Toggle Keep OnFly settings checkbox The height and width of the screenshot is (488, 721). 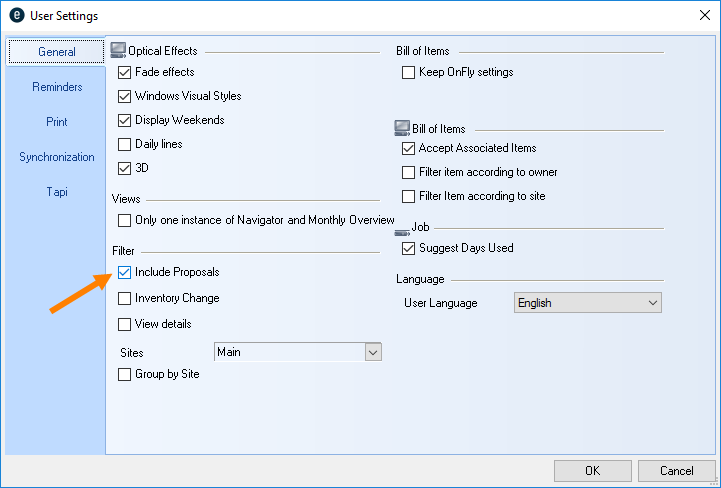pyautogui.click(x=408, y=72)
